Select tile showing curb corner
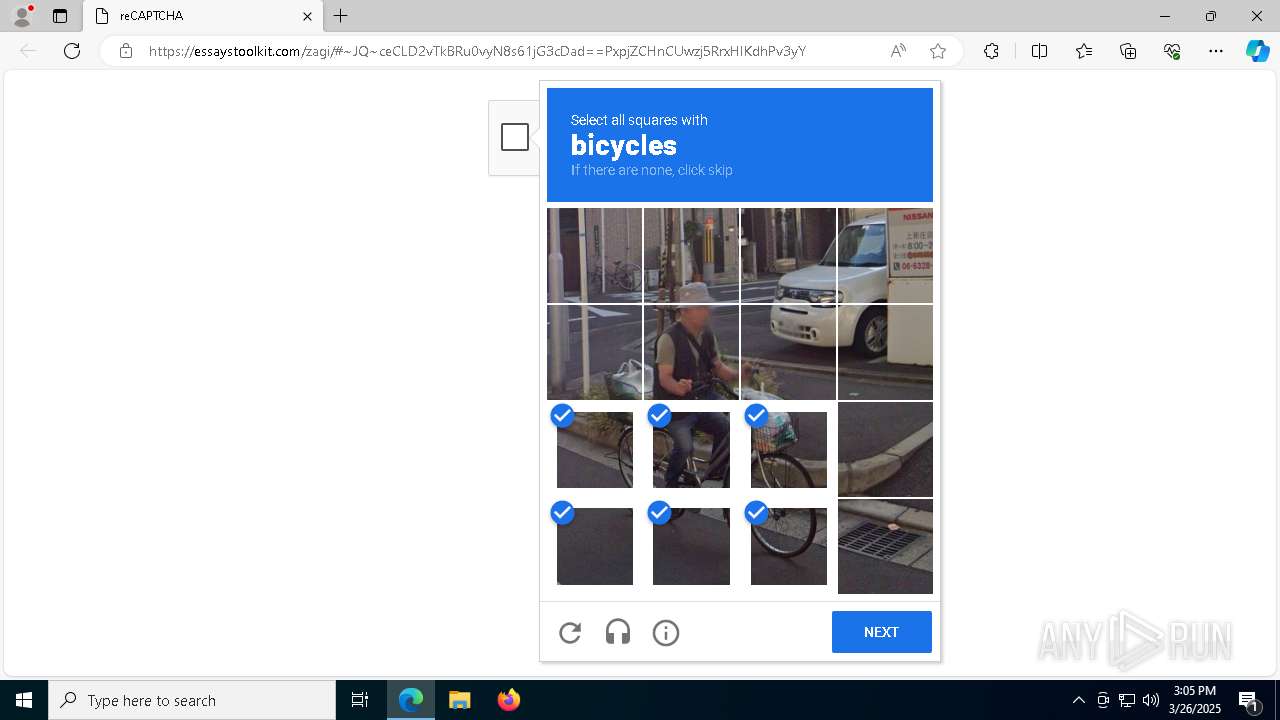 point(885,449)
